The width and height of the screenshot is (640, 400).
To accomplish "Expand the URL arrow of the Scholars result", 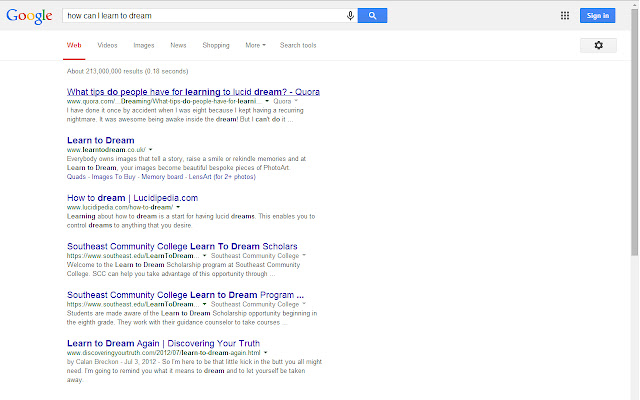I will (204, 256).
